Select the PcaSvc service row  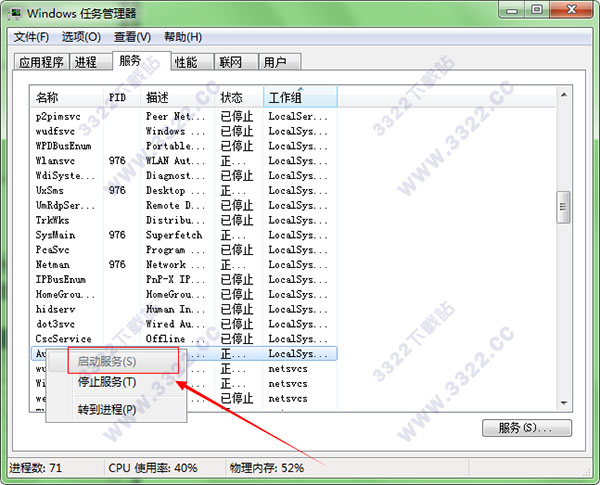tap(184, 250)
